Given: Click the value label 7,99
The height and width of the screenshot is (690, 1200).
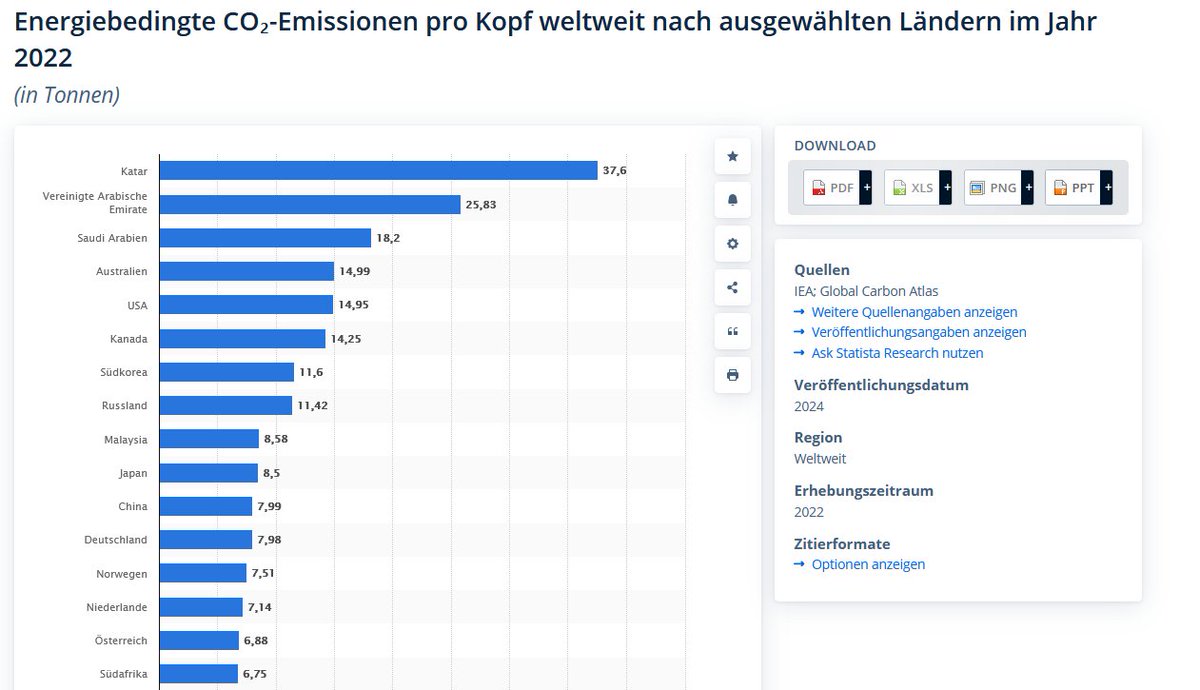Looking at the screenshot, I should click(x=269, y=506).
